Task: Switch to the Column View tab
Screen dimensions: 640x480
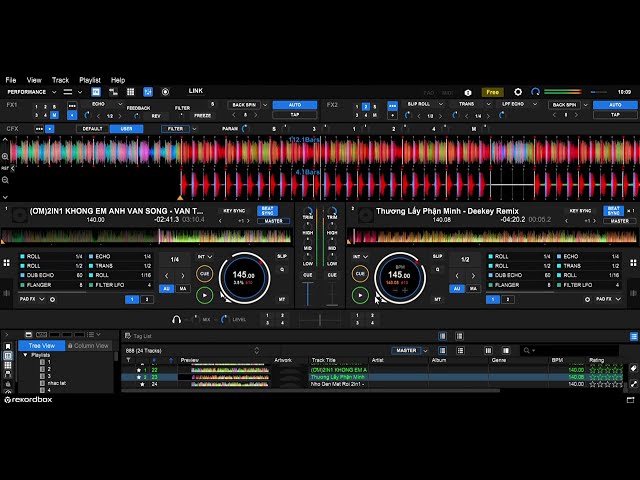Action: [89, 346]
